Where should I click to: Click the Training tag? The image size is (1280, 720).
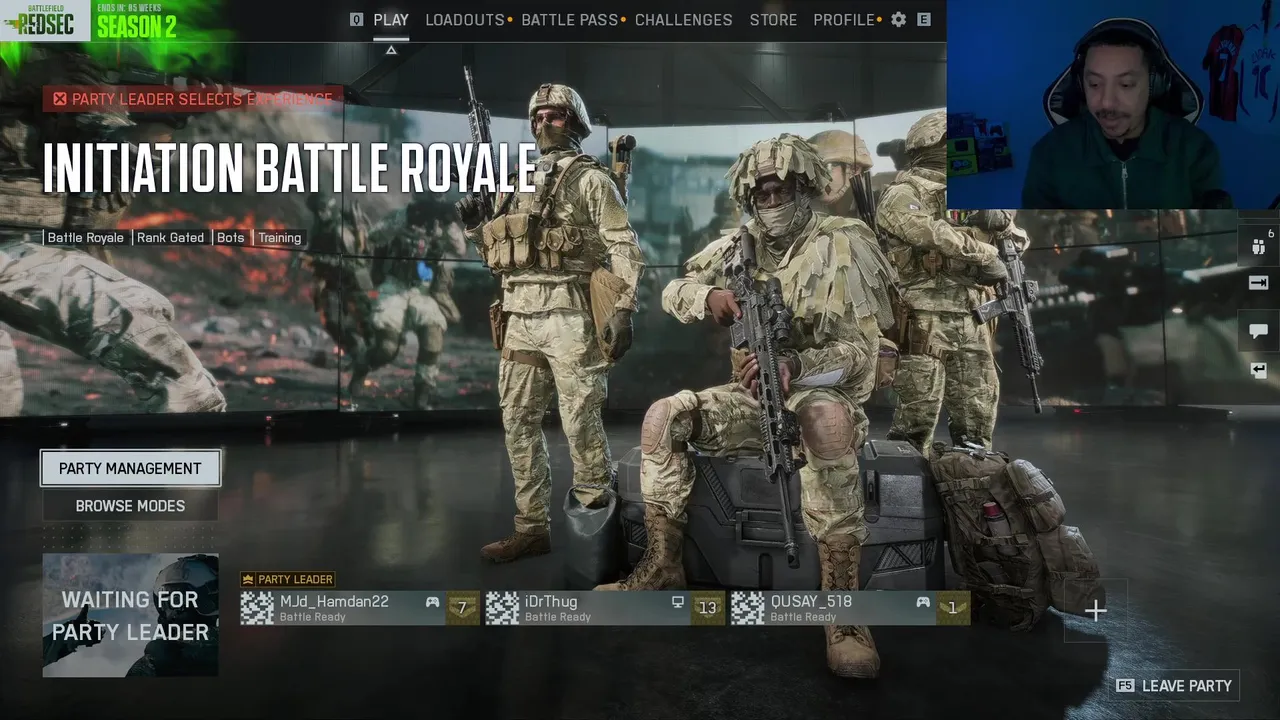[x=279, y=238]
